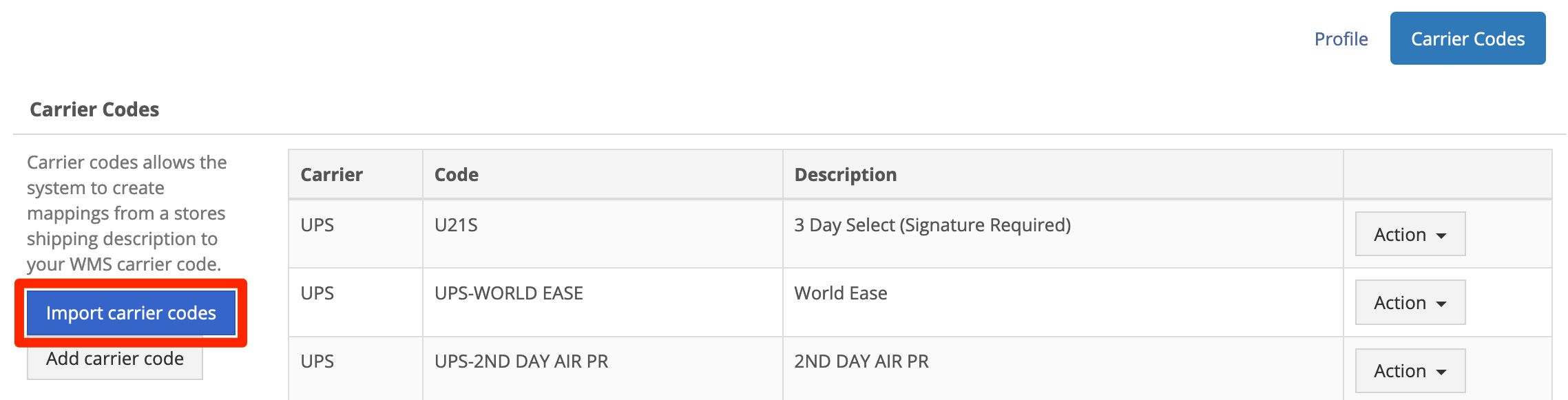
Task: Open Action dropdown for UPS-2ND DAY AIR PR
Action: click(1410, 370)
